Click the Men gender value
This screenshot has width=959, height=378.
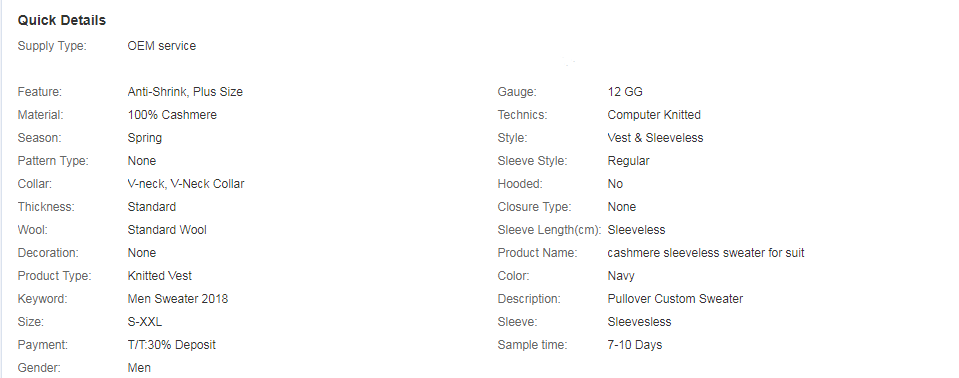point(139,368)
